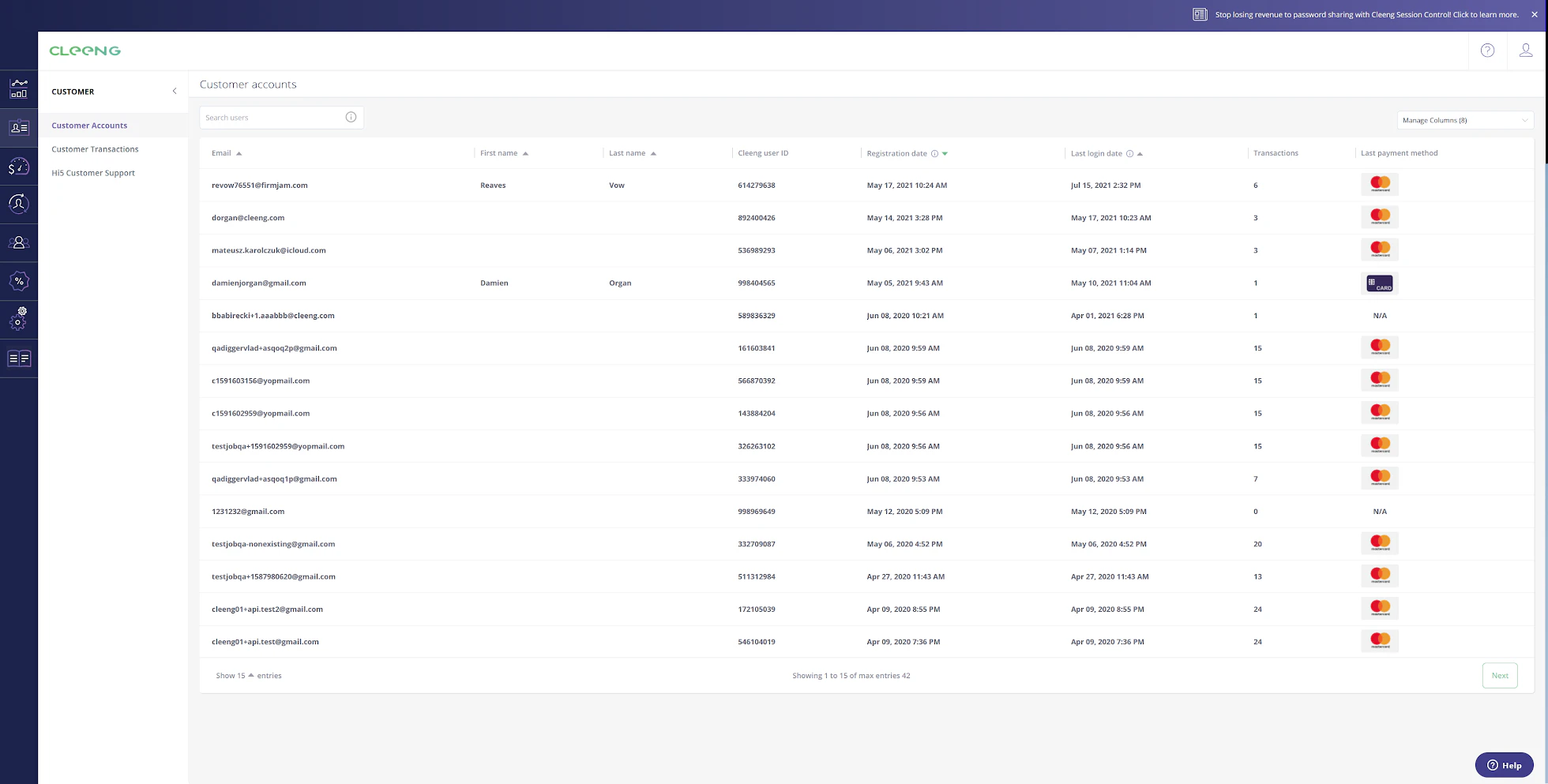Screen dimensions: 1548x784
Task: Click the churn/retention sidebar icon
Action: tap(19, 203)
